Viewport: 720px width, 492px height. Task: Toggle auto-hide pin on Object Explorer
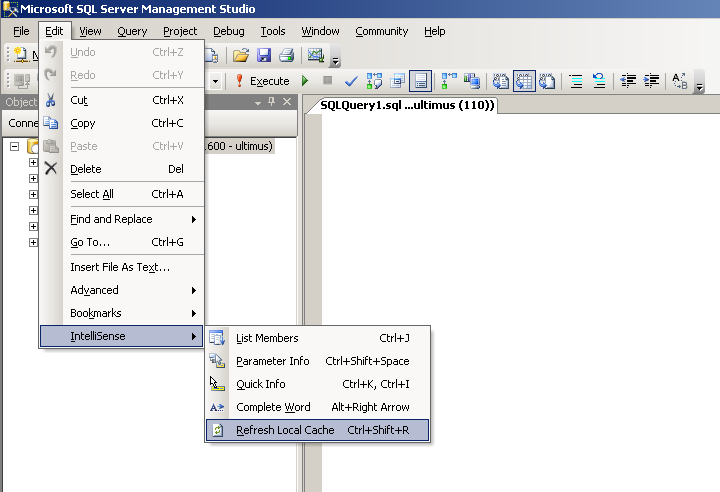[x=271, y=102]
